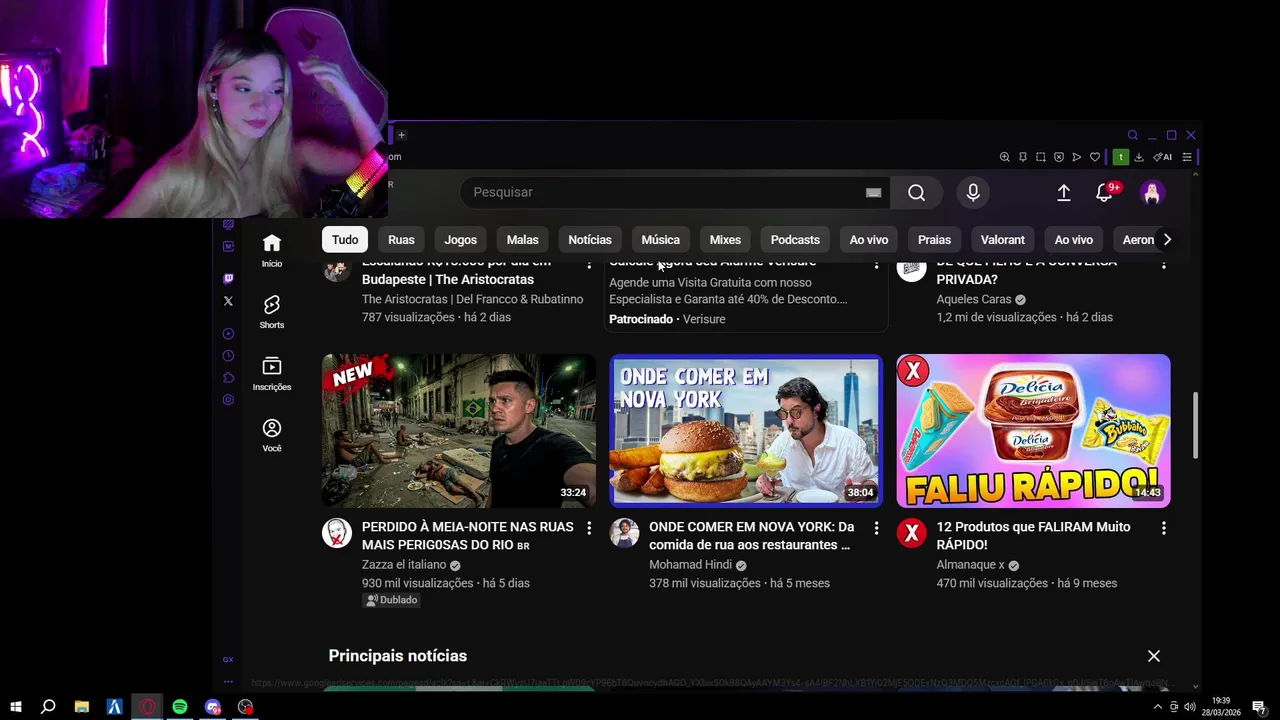Viewport: 1280px width, 720px height.
Task: Open YouTube Início home page
Action: (272, 250)
